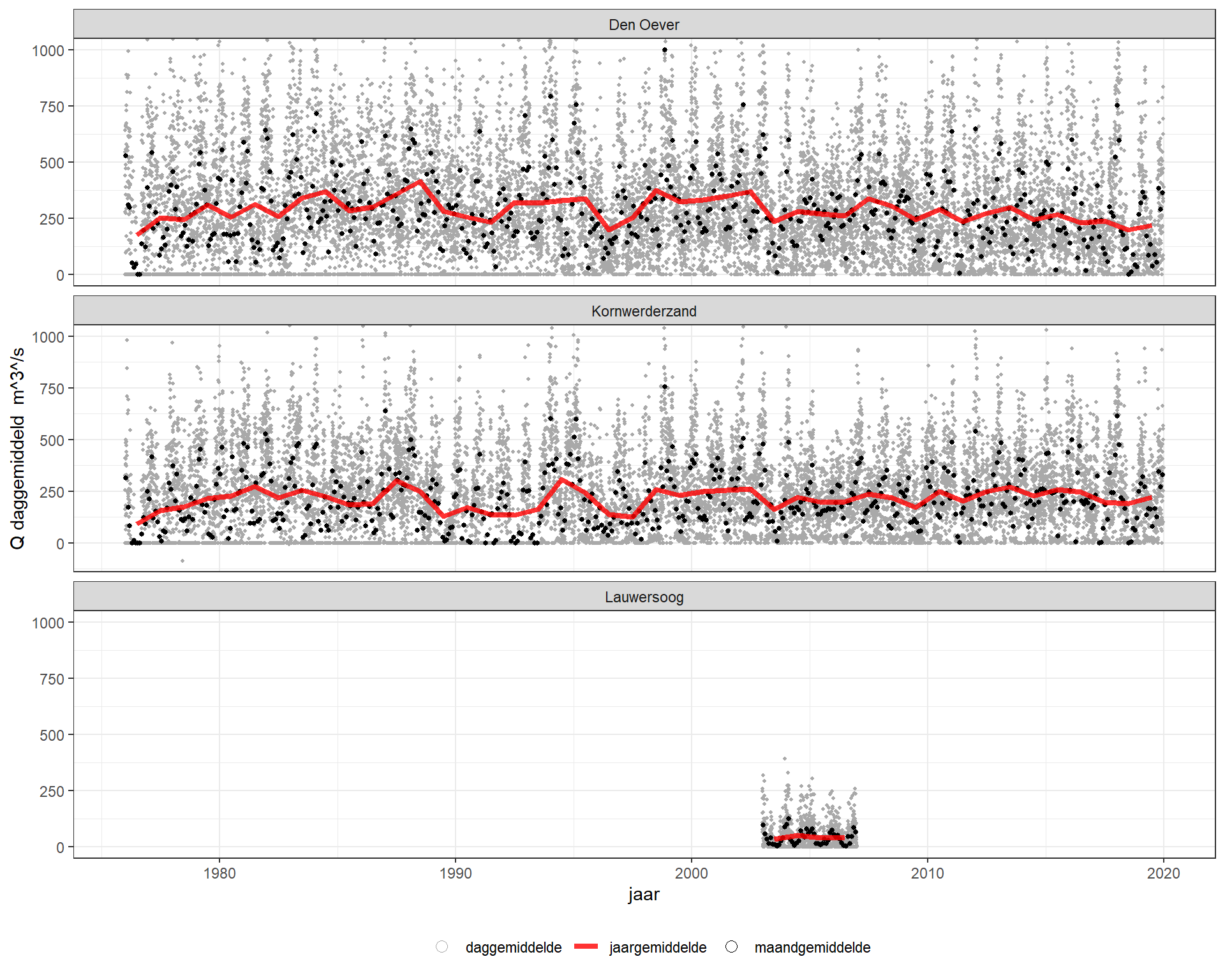Click the 0 tick in Kornwerderzand panel

[x=61, y=544]
